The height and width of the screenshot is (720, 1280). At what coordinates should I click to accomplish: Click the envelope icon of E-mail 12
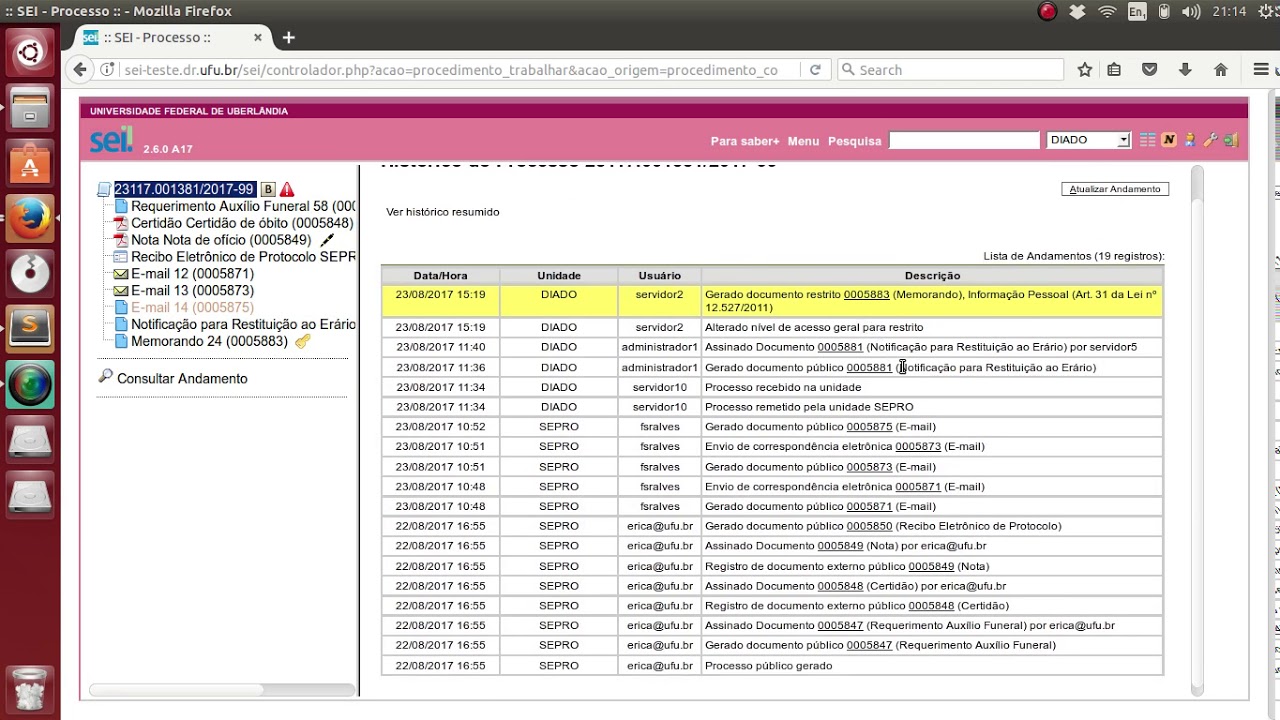(x=121, y=274)
